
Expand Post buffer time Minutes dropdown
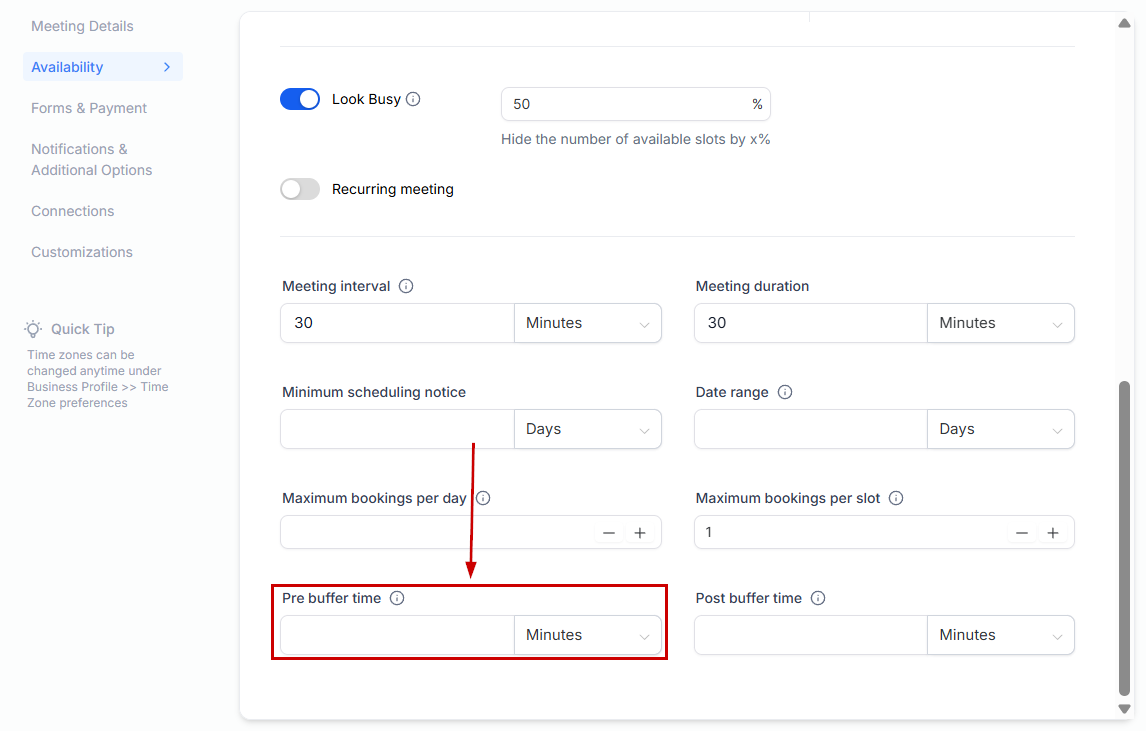tap(1000, 635)
